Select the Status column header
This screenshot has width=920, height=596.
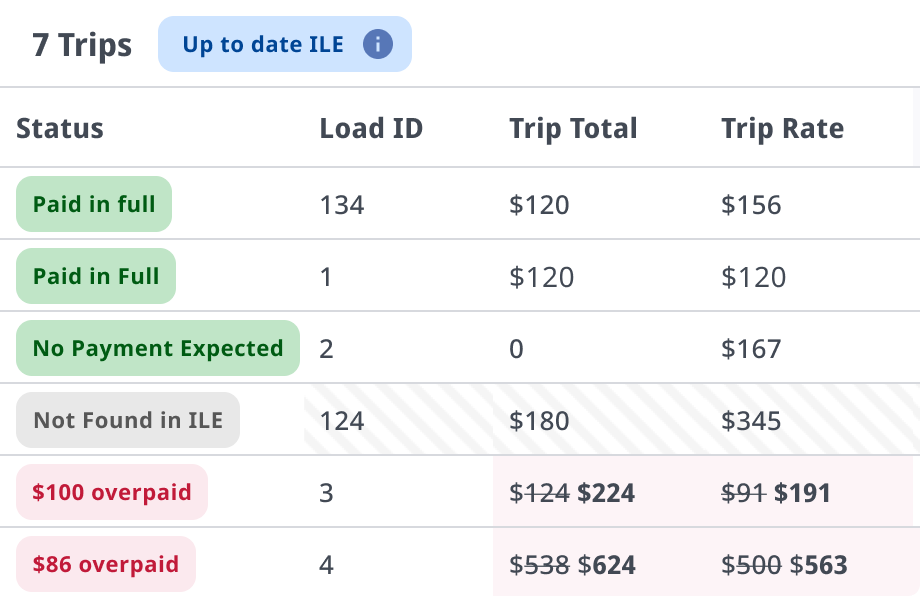(x=60, y=128)
